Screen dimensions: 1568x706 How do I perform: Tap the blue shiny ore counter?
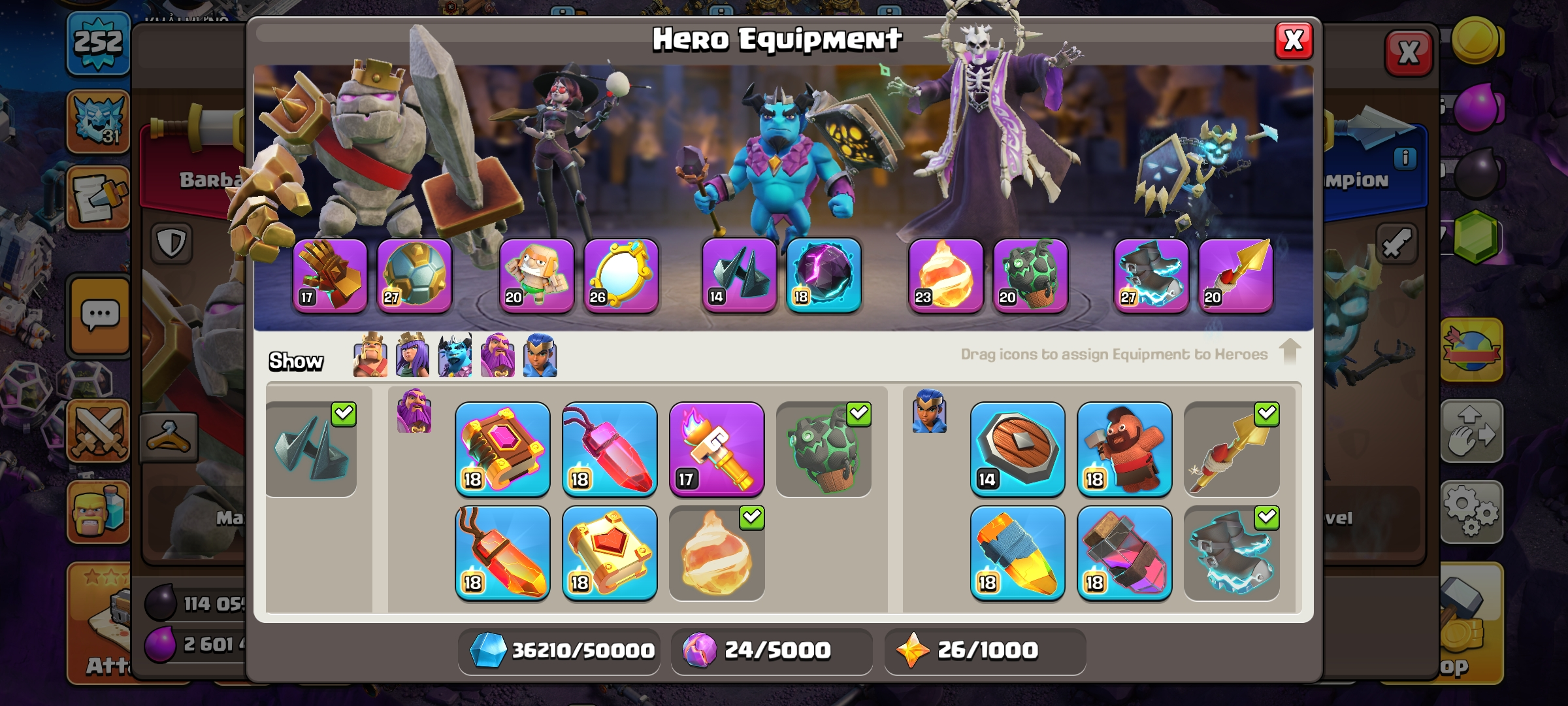click(559, 650)
